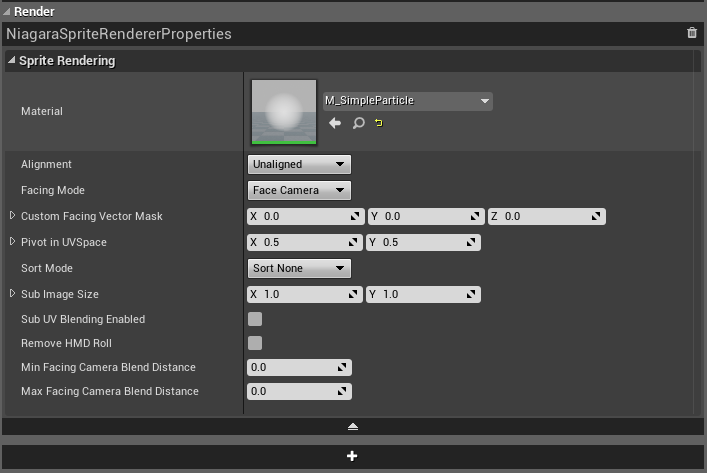This screenshot has width=707, height=473.
Task: Open the Alignment Unaligned dropdown
Action: click(299, 164)
